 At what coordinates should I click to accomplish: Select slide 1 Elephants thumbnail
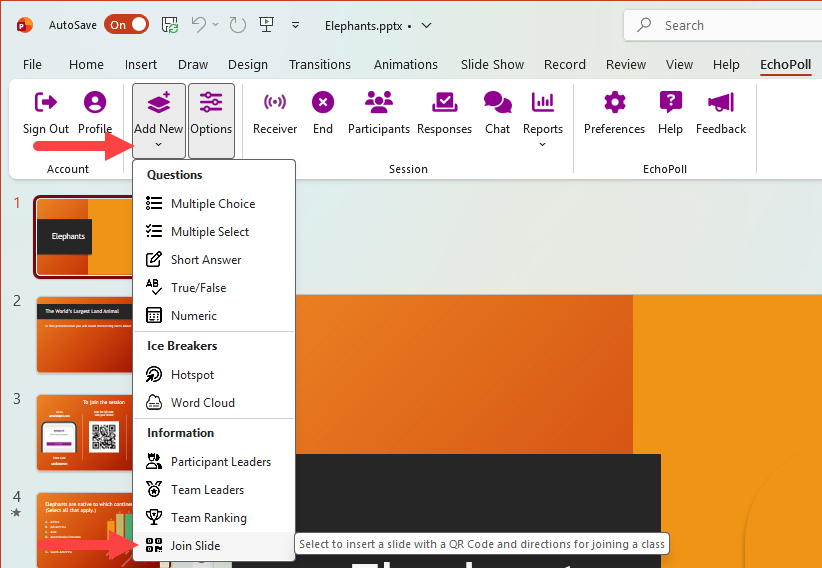[84, 237]
